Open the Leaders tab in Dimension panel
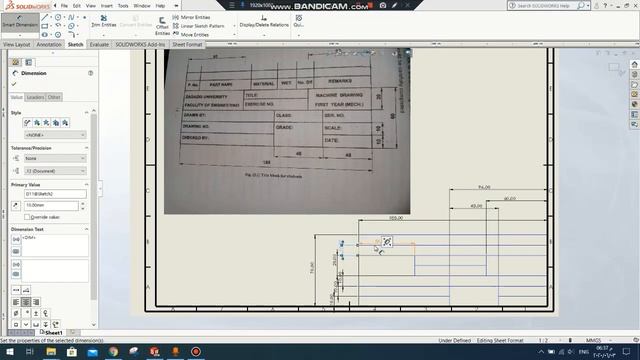 pyautogui.click(x=35, y=97)
